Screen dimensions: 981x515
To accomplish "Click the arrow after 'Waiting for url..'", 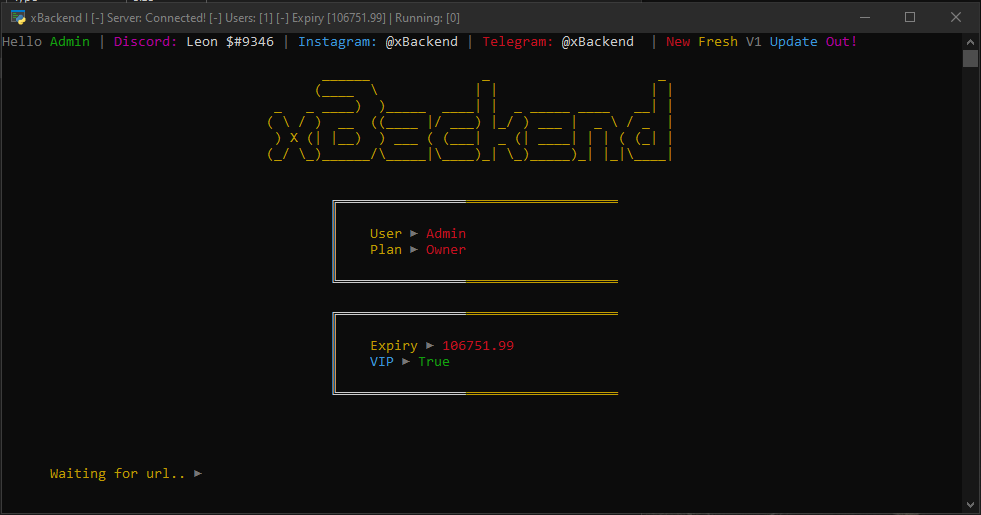I will [x=198, y=474].
